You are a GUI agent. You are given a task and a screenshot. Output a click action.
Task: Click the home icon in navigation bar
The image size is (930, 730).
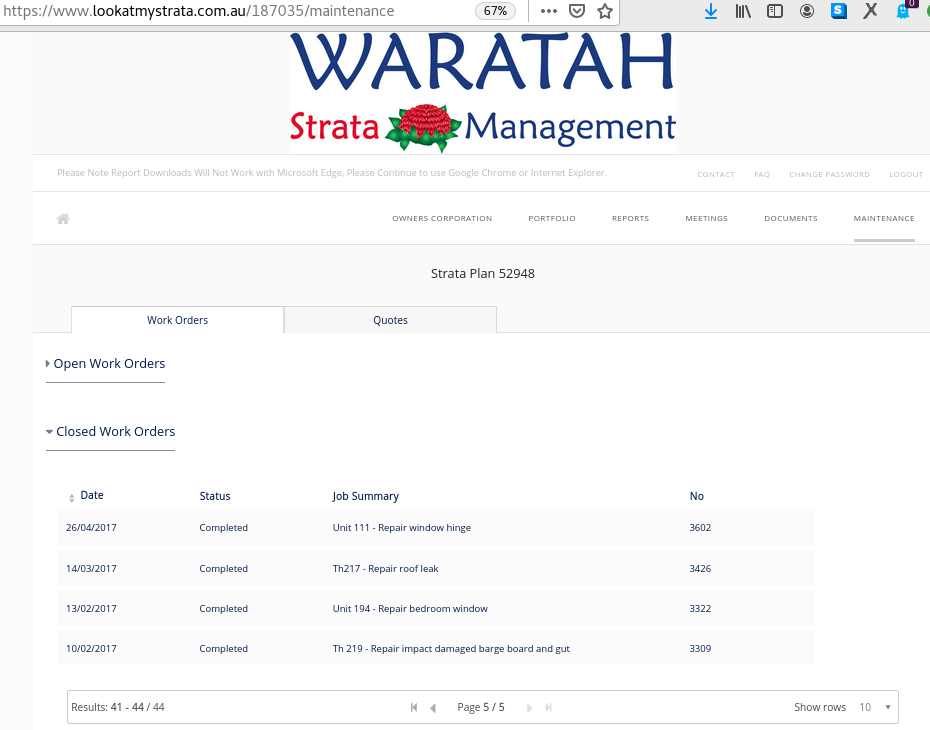[x=63, y=219]
